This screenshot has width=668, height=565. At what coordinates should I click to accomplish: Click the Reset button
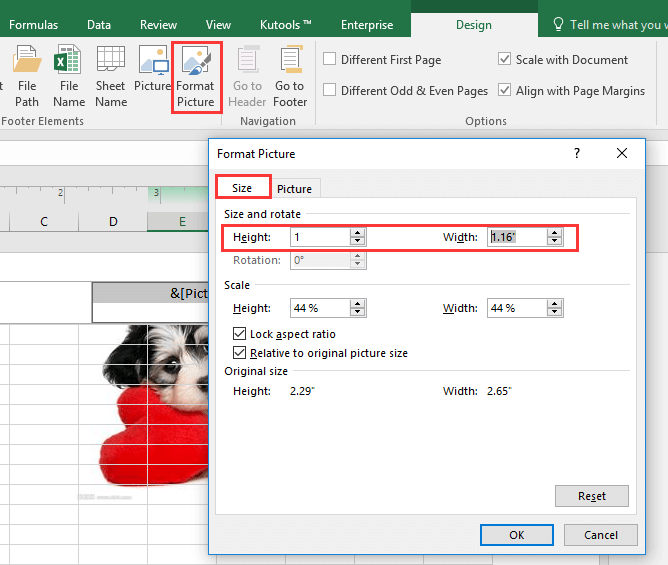point(591,496)
